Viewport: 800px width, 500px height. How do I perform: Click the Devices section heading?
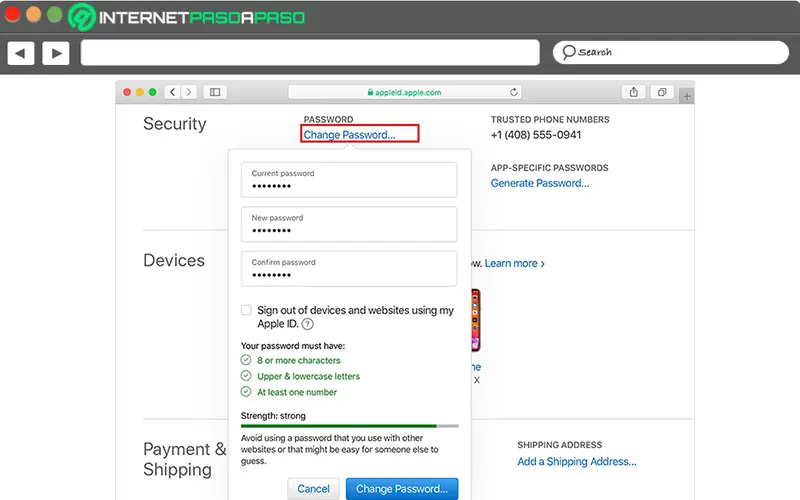174,260
